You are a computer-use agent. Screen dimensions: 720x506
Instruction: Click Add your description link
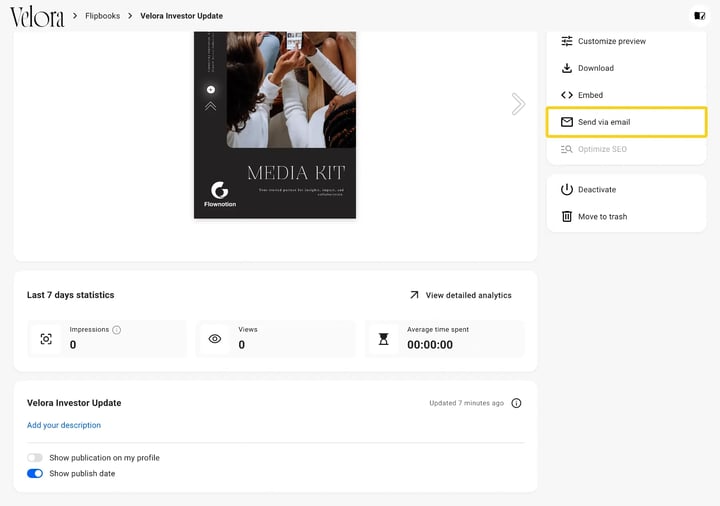click(x=64, y=425)
